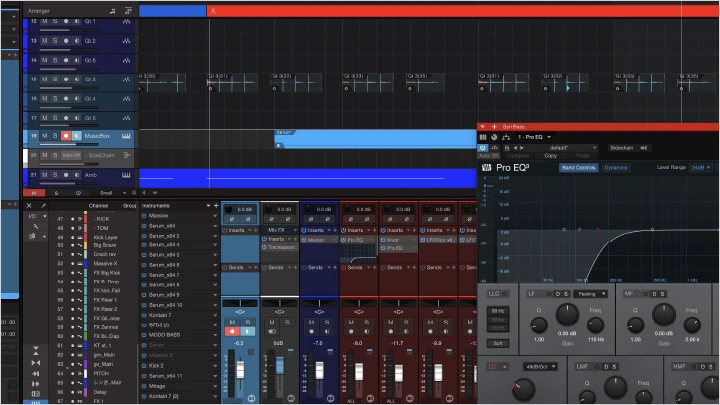This screenshot has height=405, width=720.
Task: Click the Pro EQ insert on red channel
Action: coord(358,240)
